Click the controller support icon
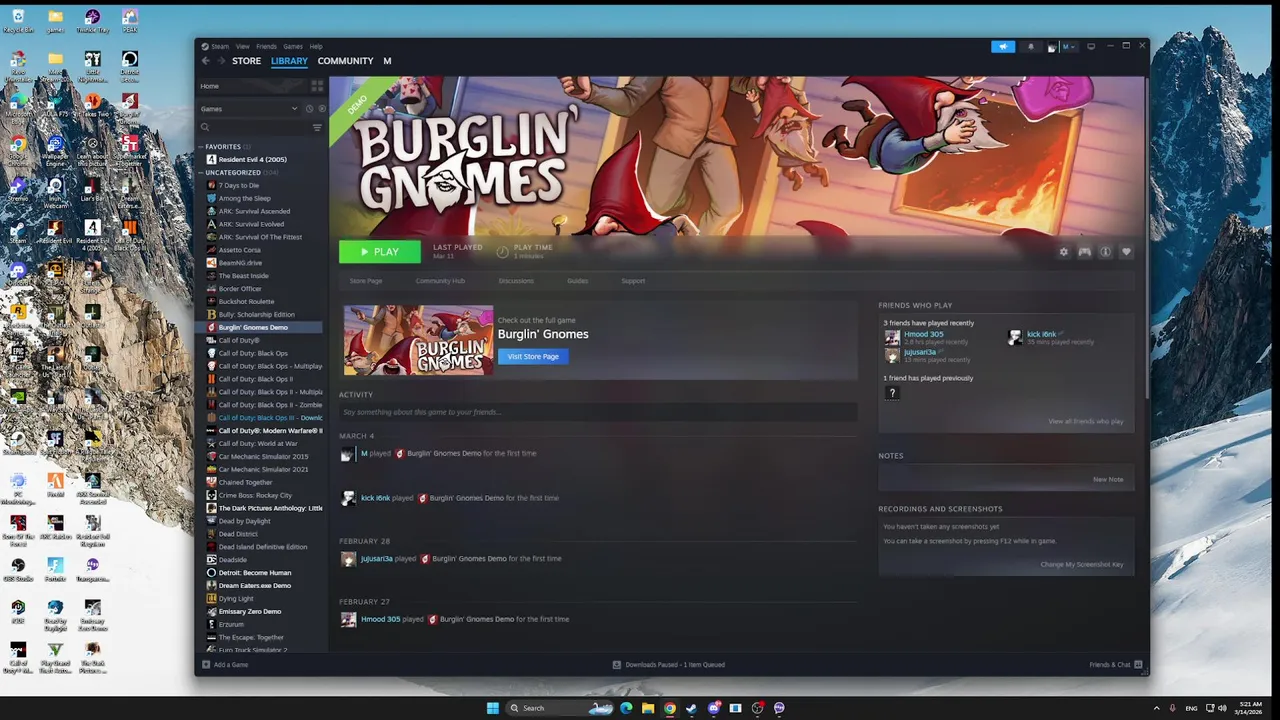This screenshot has width=1280, height=720. [1084, 252]
